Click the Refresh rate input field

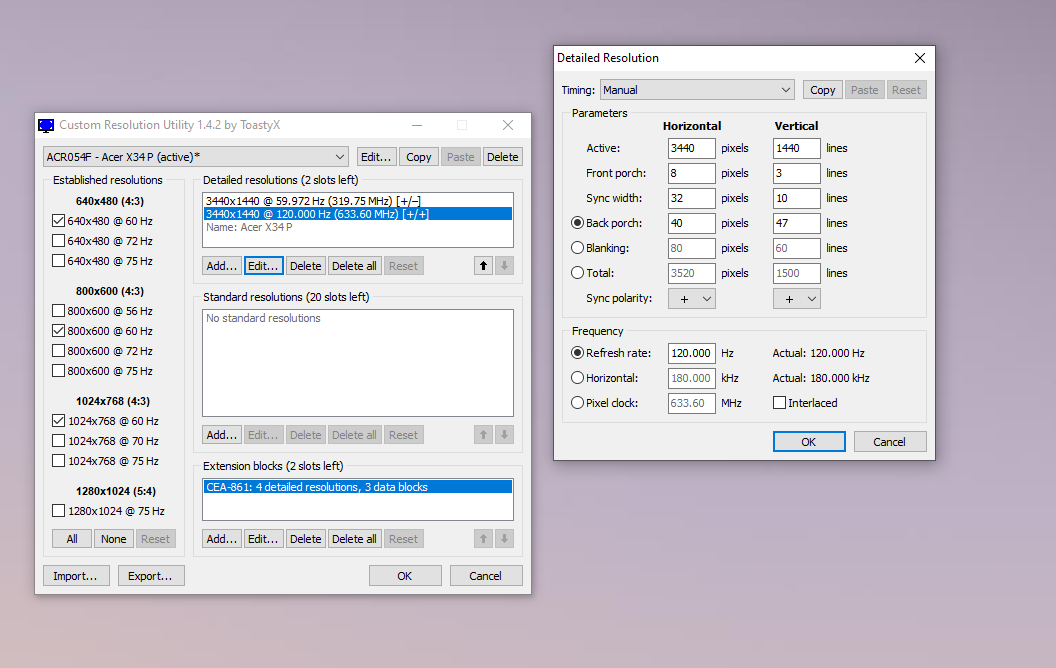tap(692, 353)
